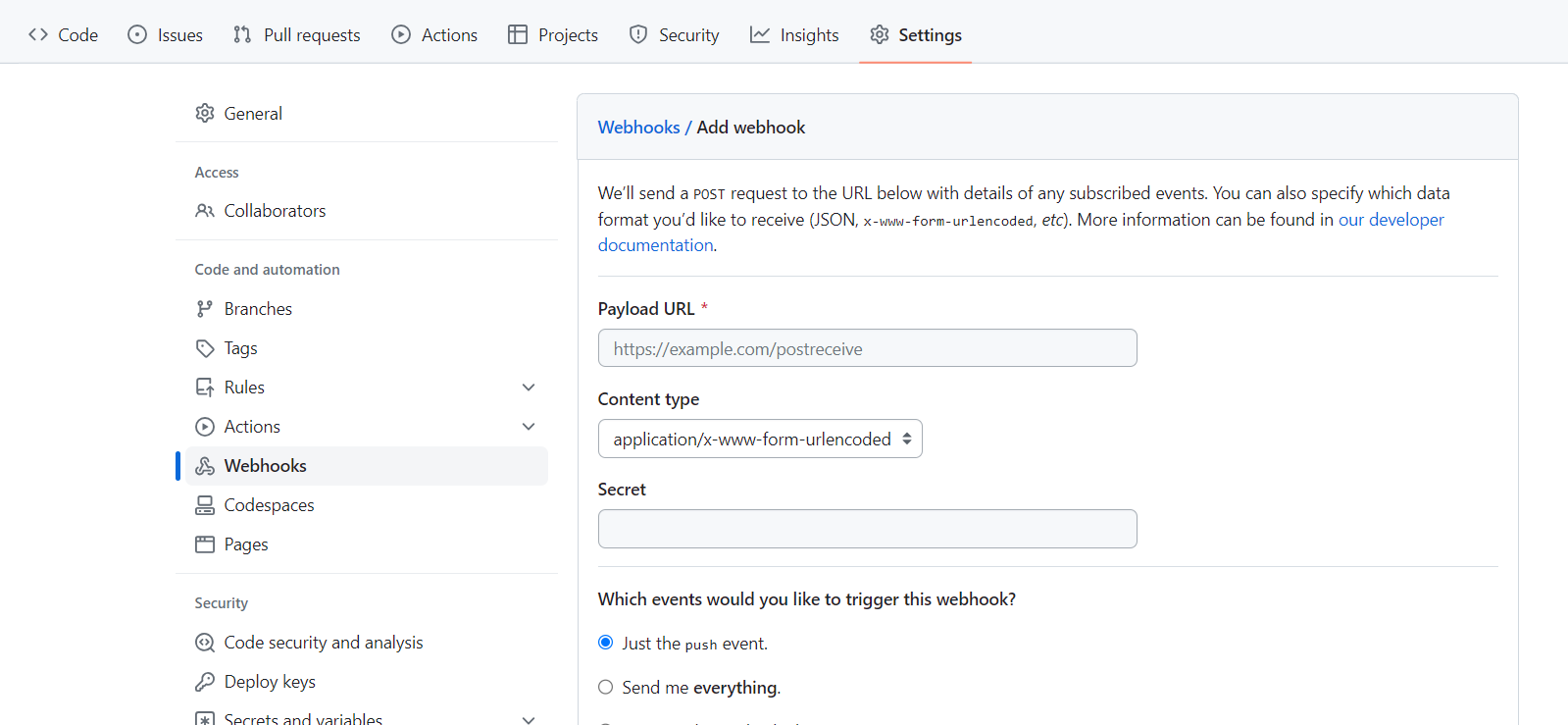
Task: Click the Issues circle icon
Action: 137,35
